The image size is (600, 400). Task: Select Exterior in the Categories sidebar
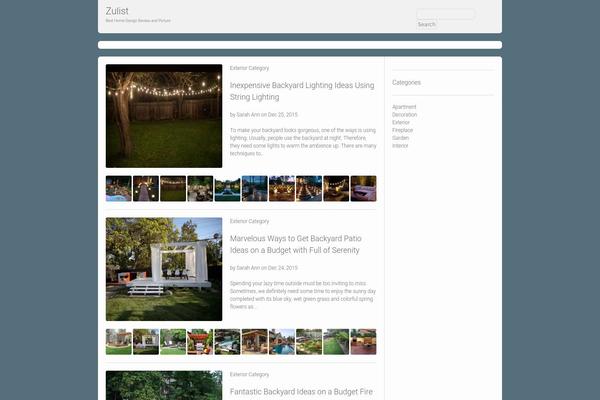401,122
